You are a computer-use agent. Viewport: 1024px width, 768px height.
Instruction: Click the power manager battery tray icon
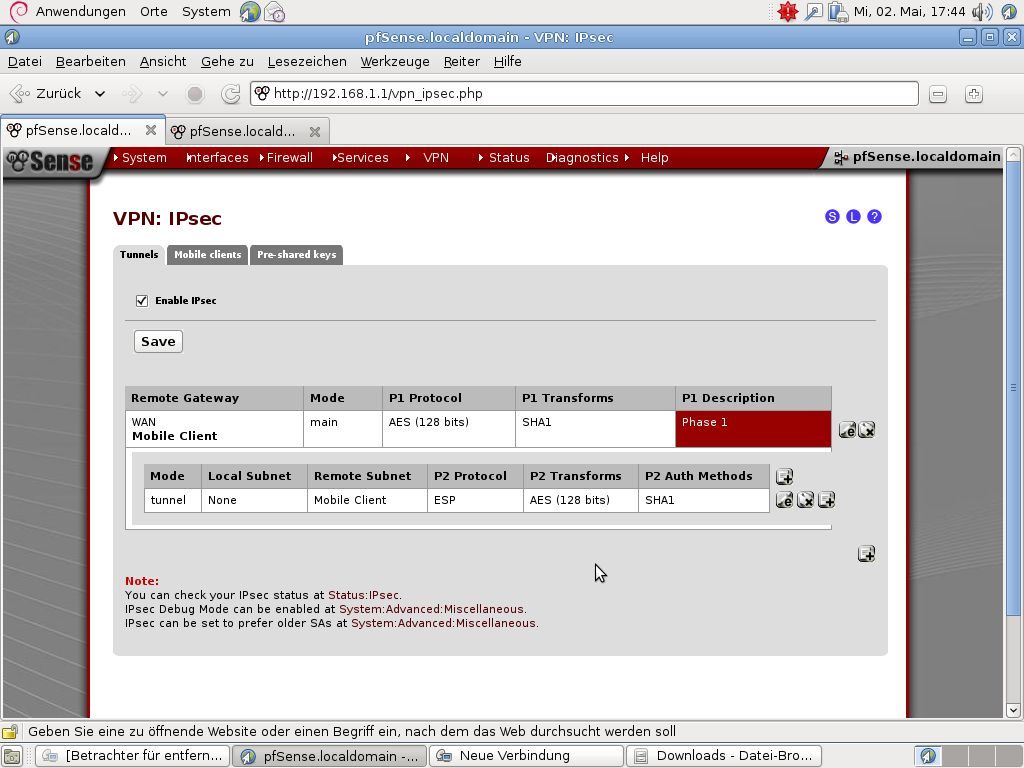837,12
